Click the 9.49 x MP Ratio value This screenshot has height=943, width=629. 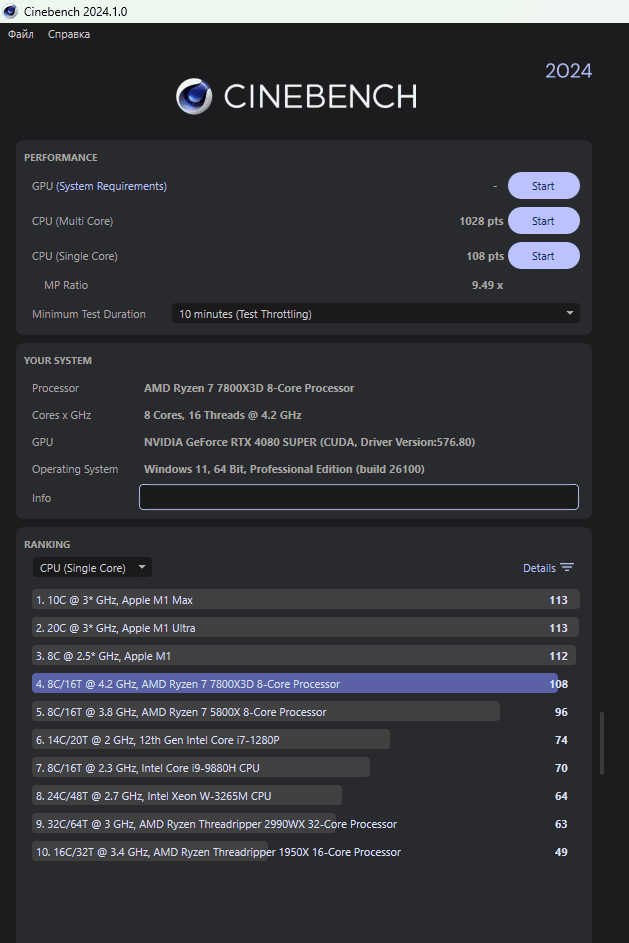(487, 285)
